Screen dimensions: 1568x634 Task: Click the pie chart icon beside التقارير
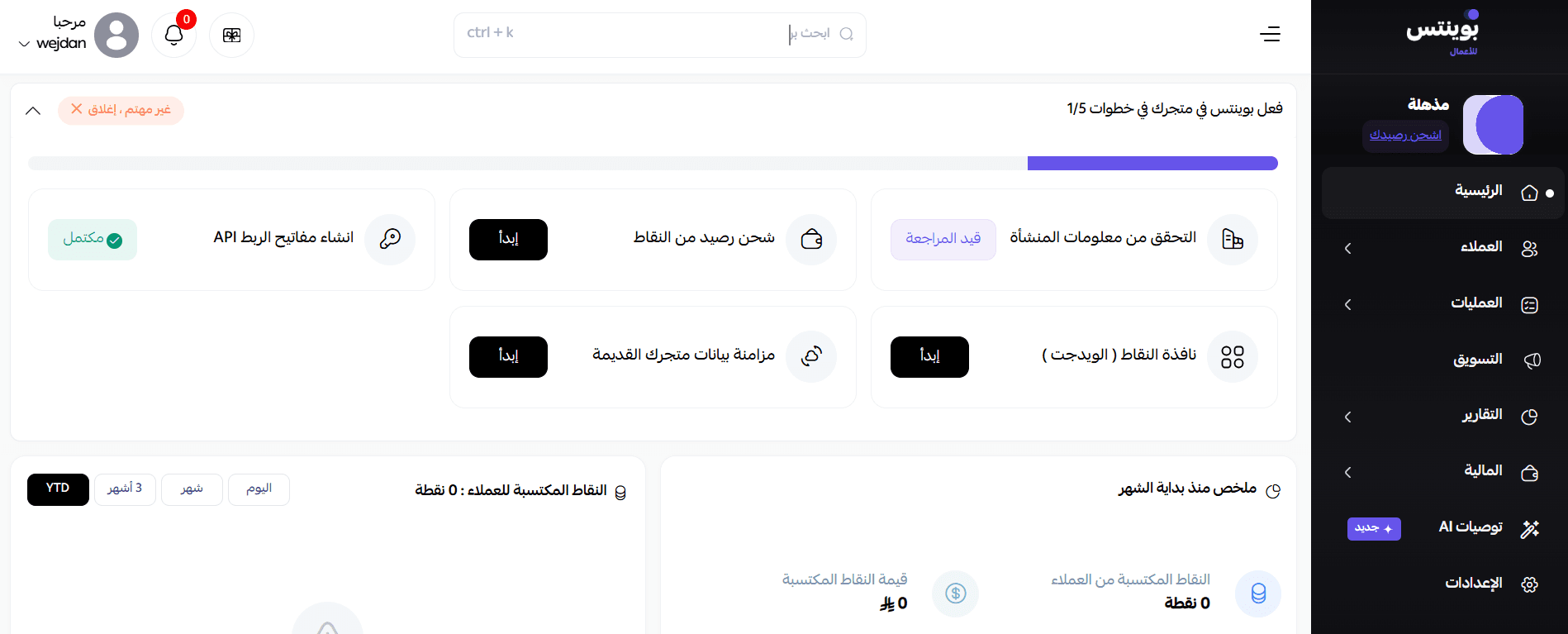pyautogui.click(x=1529, y=416)
